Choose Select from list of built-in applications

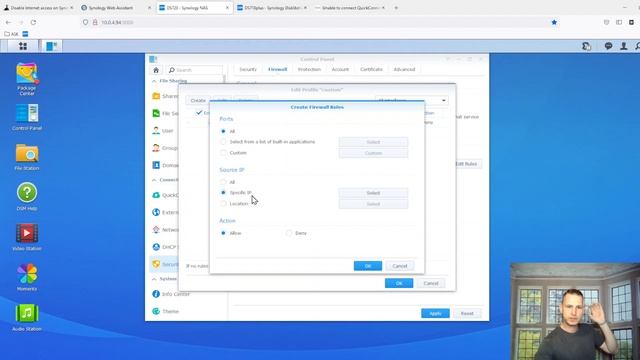[223, 142]
